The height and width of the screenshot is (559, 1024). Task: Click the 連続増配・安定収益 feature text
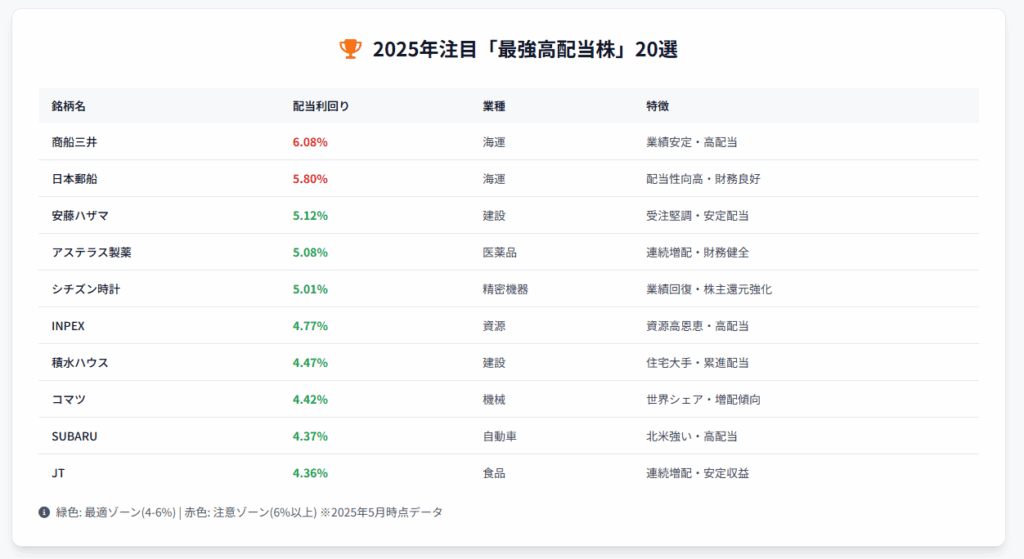pyautogui.click(x=697, y=473)
